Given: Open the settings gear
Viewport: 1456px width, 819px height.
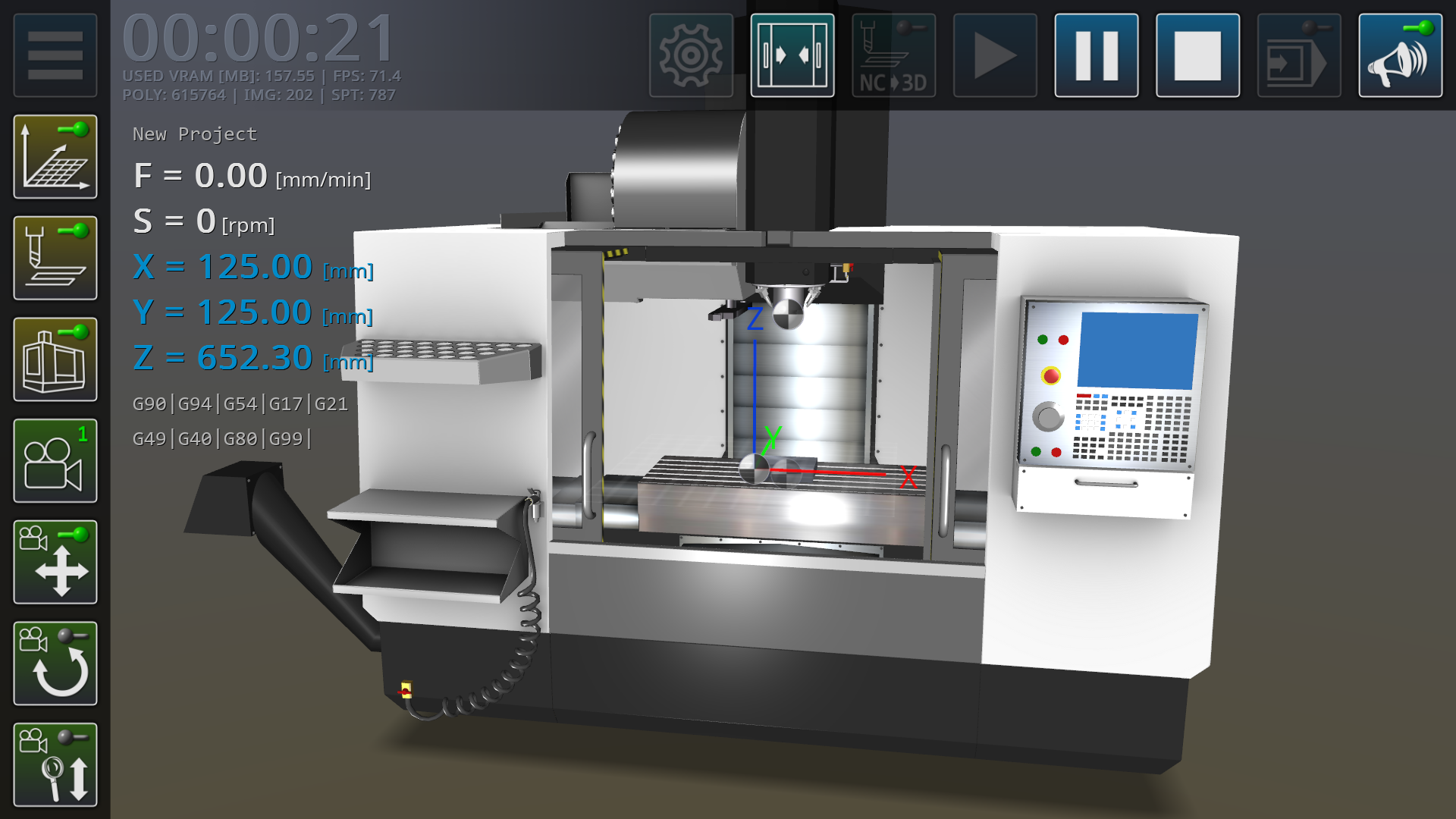Looking at the screenshot, I should point(691,55).
